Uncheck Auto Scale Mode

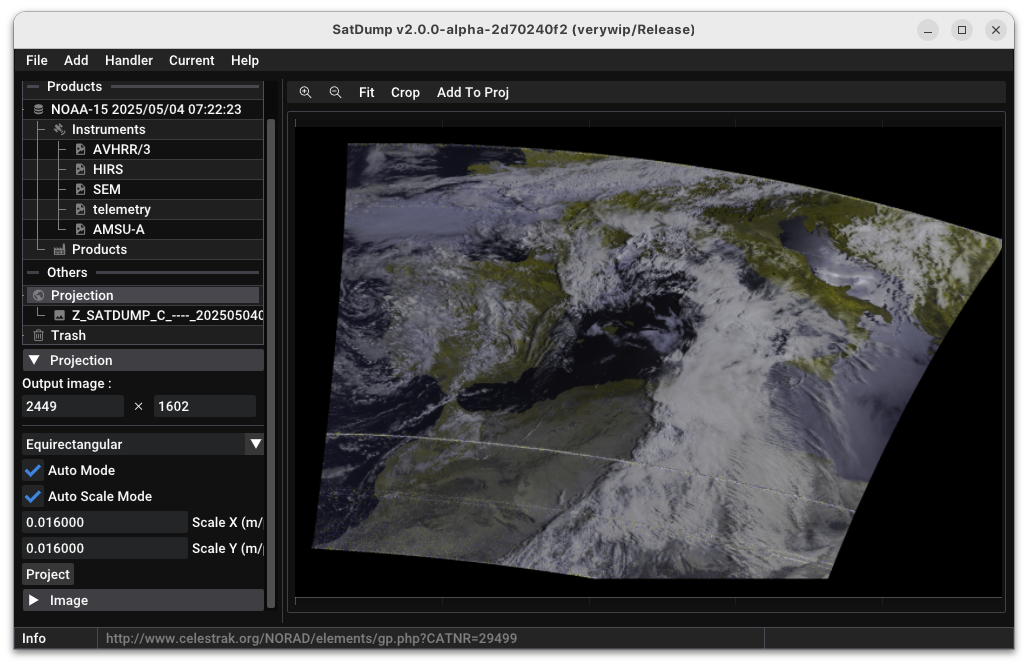(33, 496)
